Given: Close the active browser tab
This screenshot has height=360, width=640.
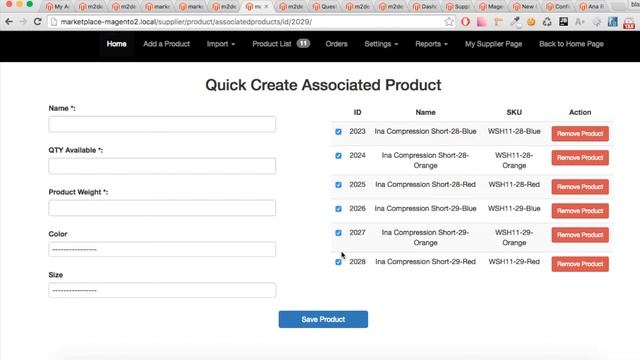Looking at the screenshot, I should click(267, 7).
